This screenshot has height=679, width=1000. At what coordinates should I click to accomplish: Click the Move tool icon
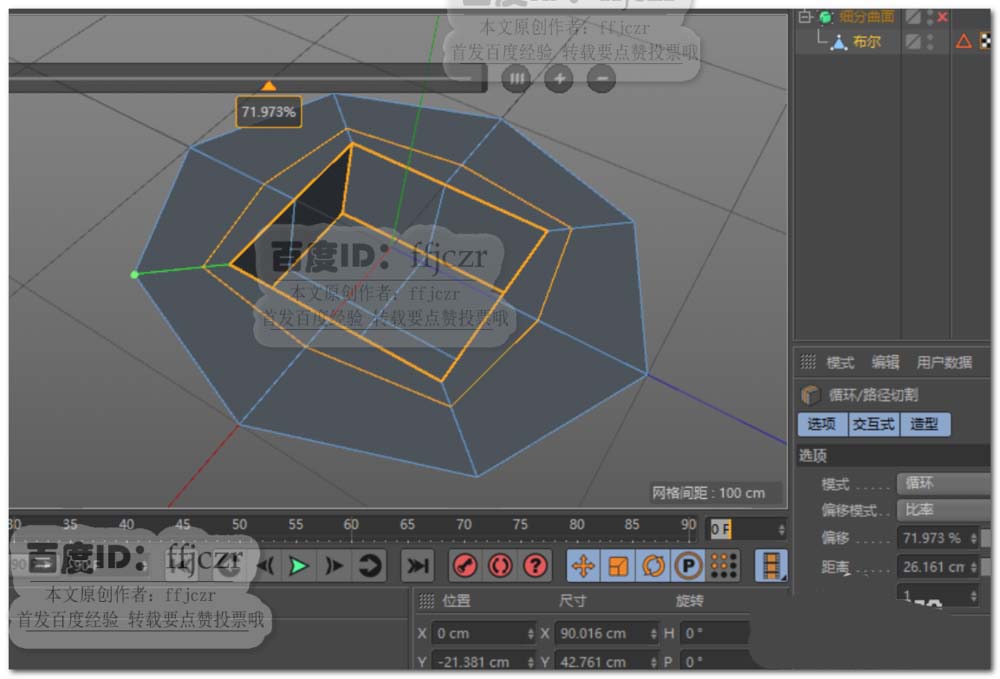coord(583,566)
